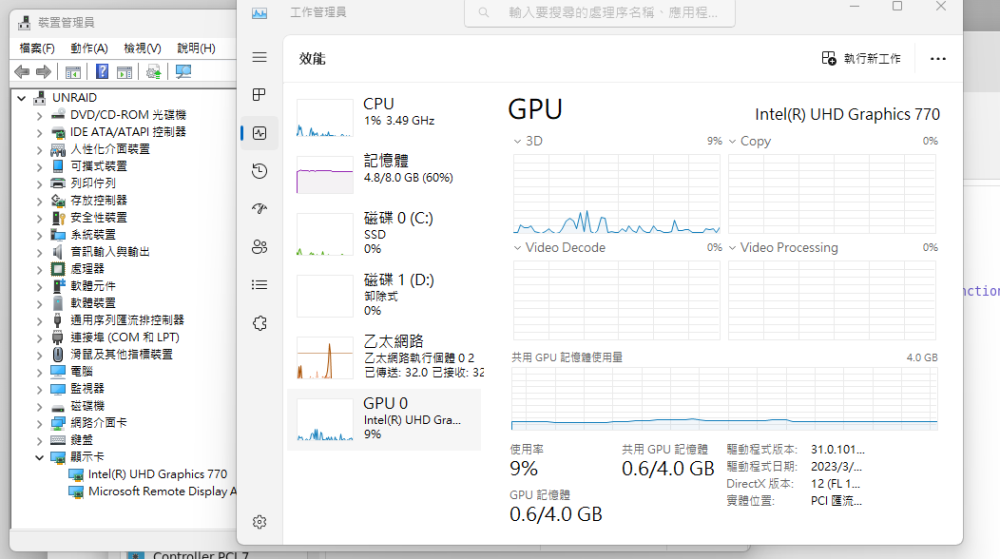Viewport: 1000px width, 559px height.
Task: Click Device Manager update driver toolbar icon
Action: (x=154, y=72)
